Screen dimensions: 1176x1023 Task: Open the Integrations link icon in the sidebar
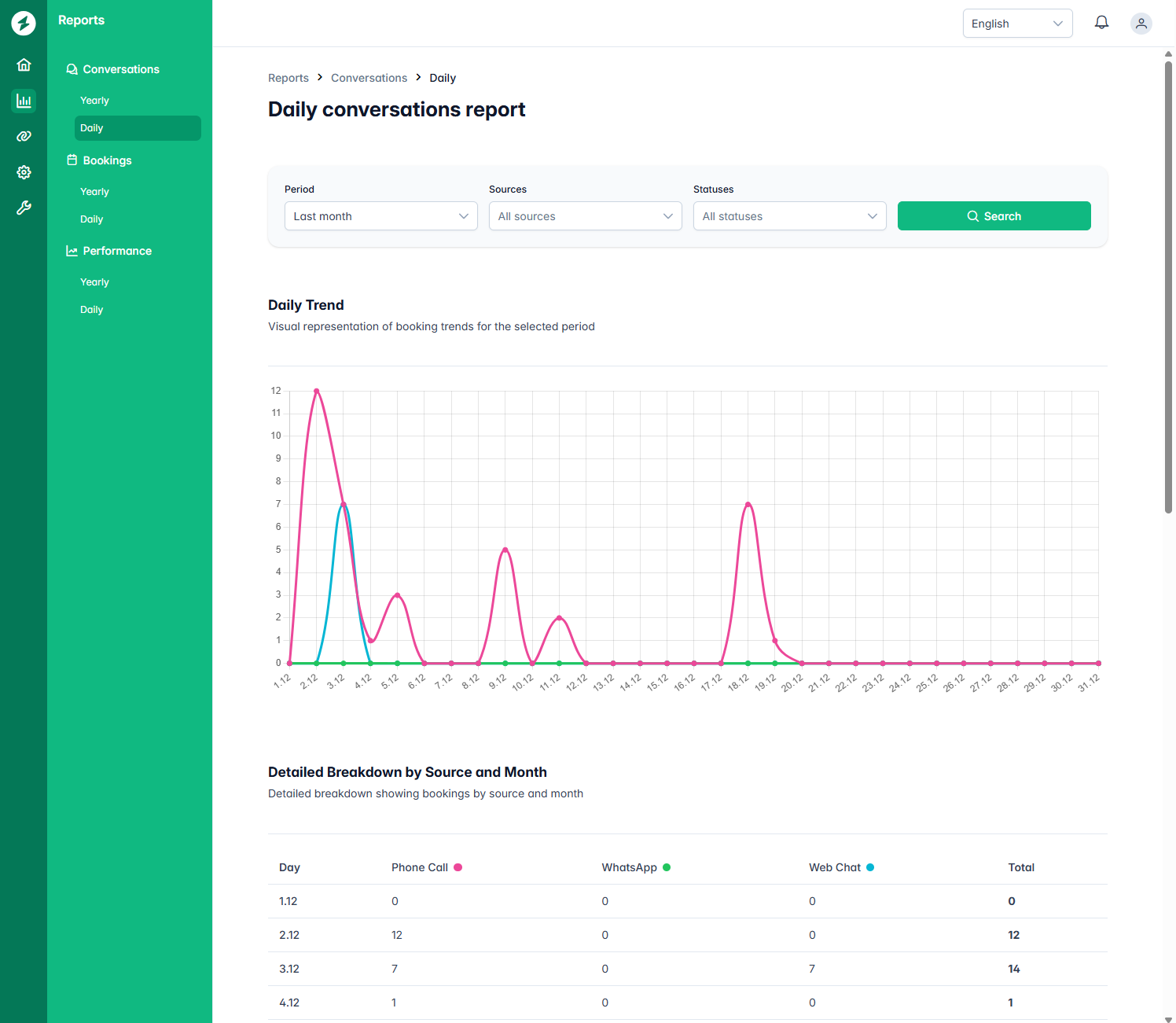(x=24, y=136)
